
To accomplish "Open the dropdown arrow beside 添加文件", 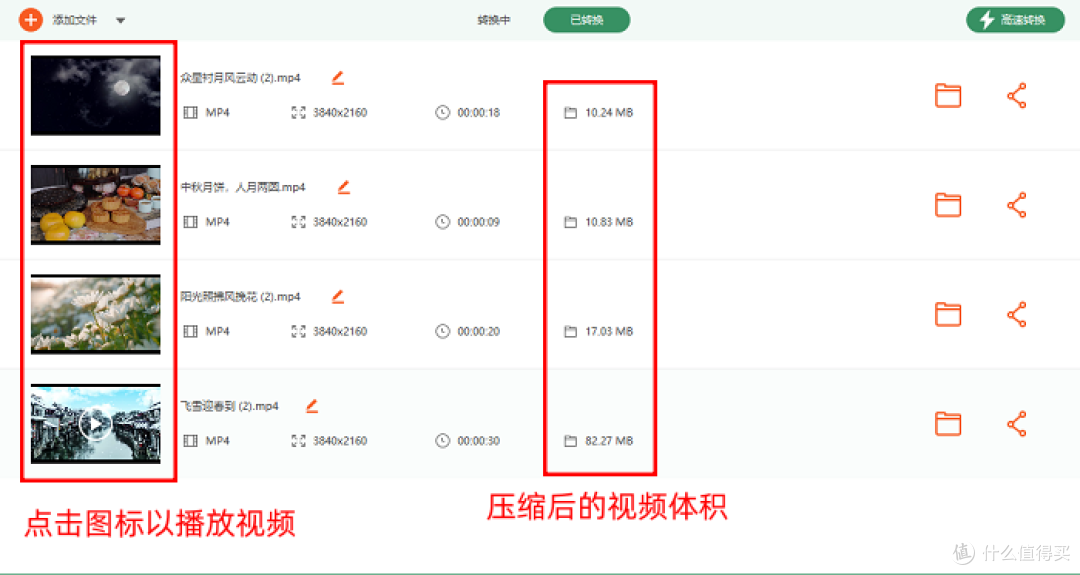I will pyautogui.click(x=121, y=21).
